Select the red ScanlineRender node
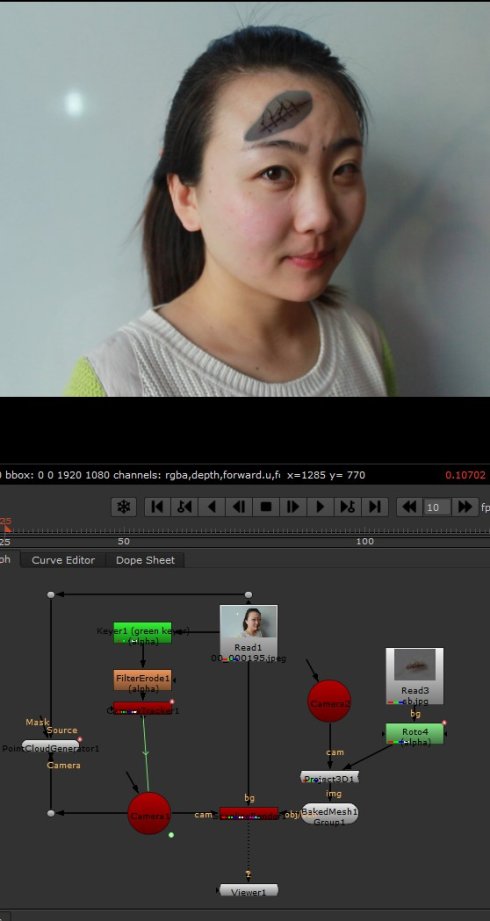Image resolution: width=490 pixels, height=921 pixels. pyautogui.click(x=249, y=814)
